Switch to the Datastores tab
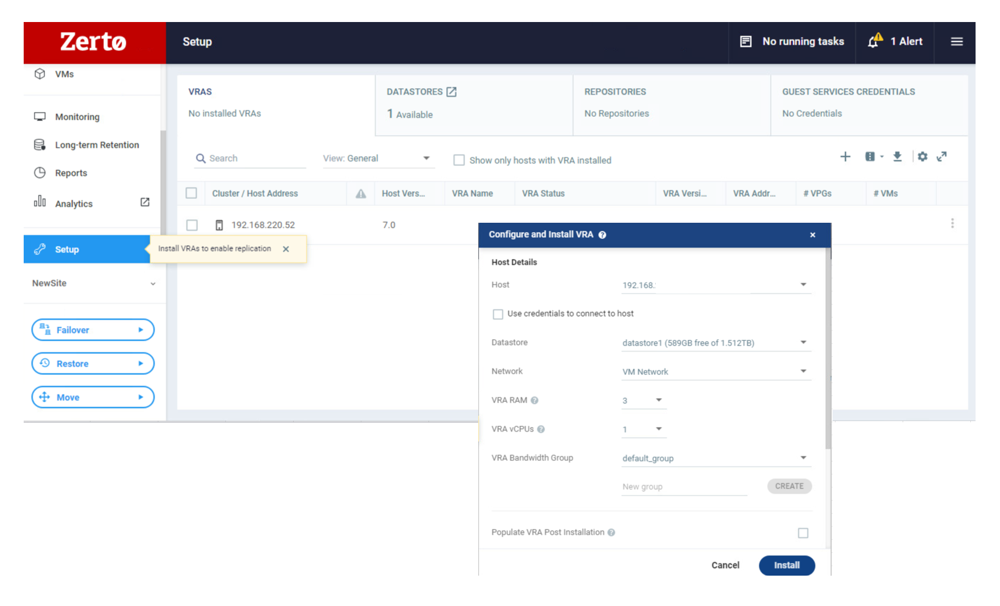 pyautogui.click(x=474, y=105)
